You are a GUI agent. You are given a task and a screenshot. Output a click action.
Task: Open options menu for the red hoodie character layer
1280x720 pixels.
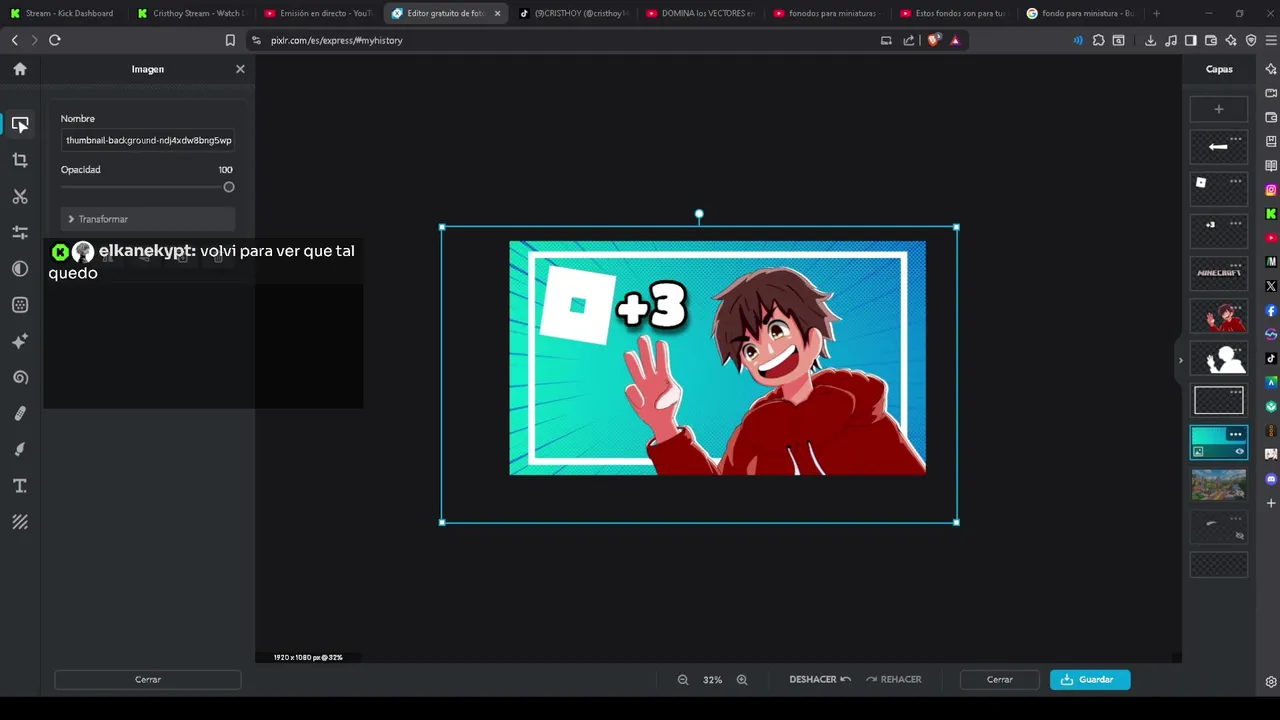tap(1236, 308)
